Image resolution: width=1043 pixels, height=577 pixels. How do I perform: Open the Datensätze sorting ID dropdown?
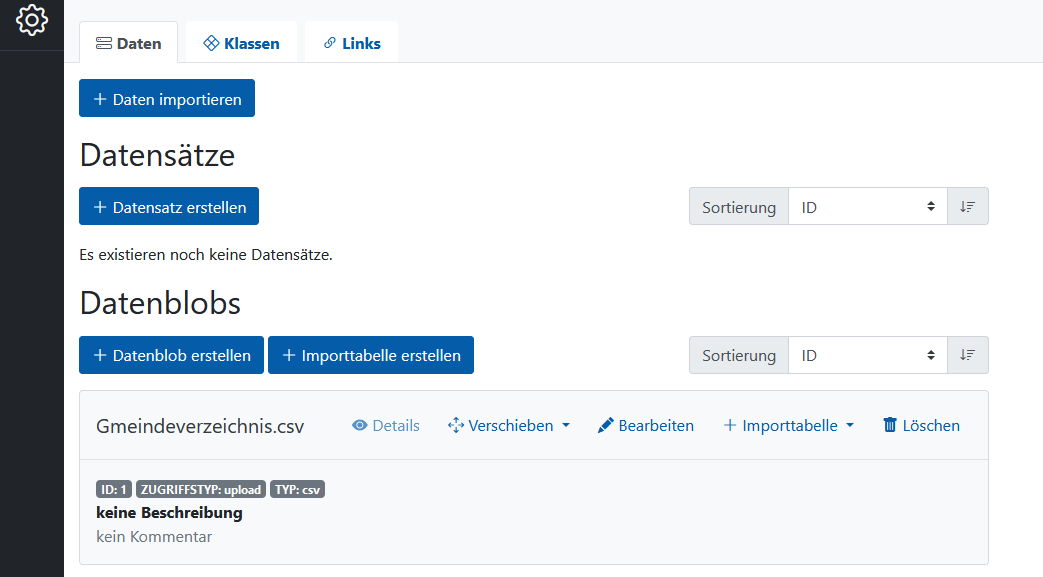click(867, 207)
